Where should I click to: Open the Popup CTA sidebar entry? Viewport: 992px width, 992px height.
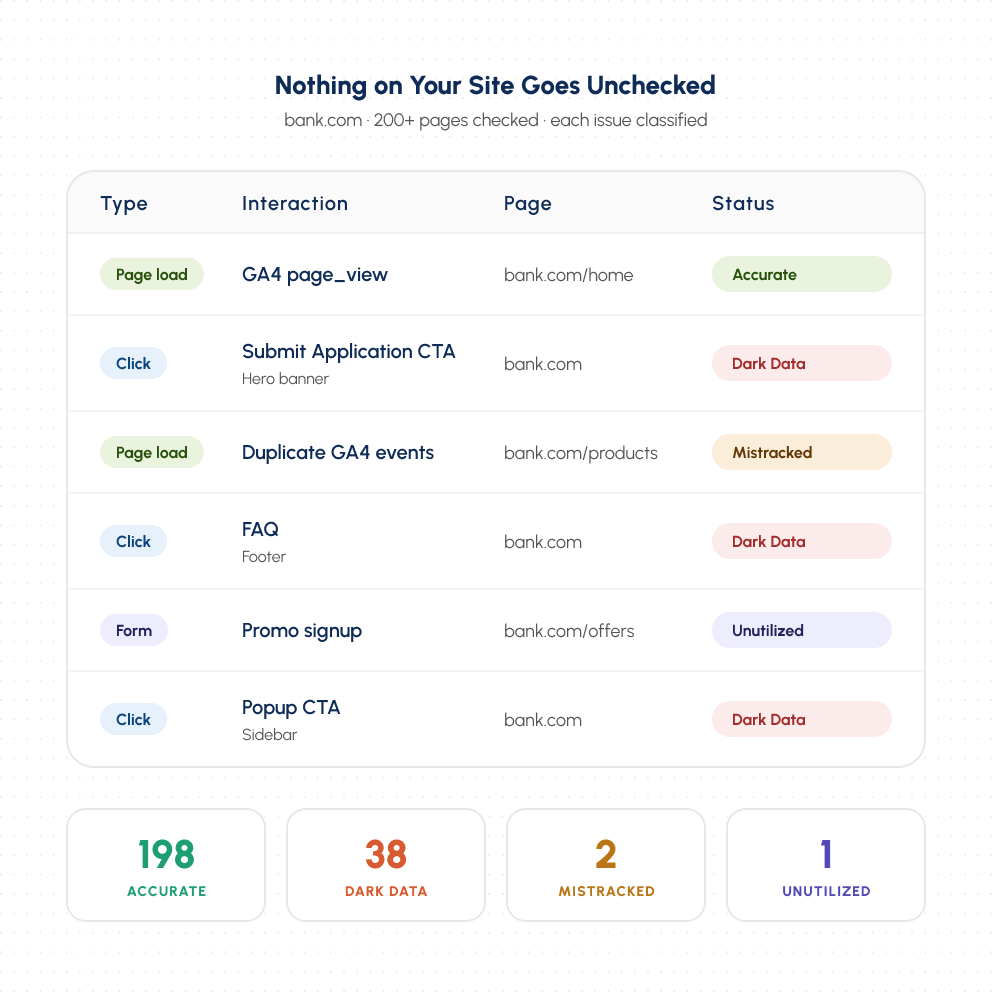[291, 719]
